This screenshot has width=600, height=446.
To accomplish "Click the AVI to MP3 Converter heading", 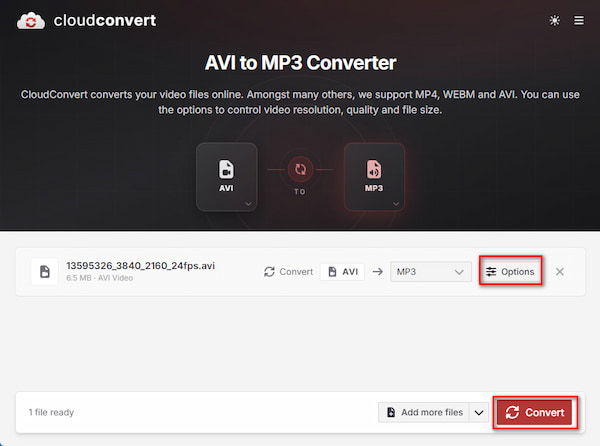I will [300, 63].
